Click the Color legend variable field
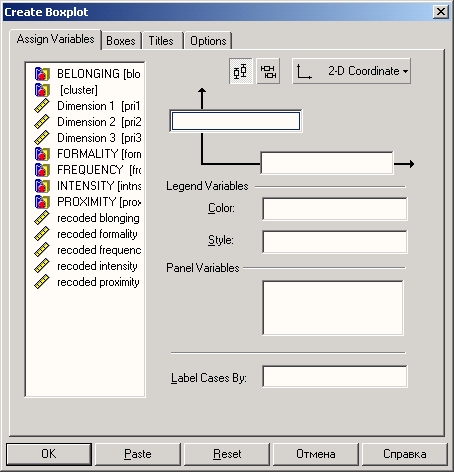Viewport: 454px width, 472px height. tap(335, 209)
